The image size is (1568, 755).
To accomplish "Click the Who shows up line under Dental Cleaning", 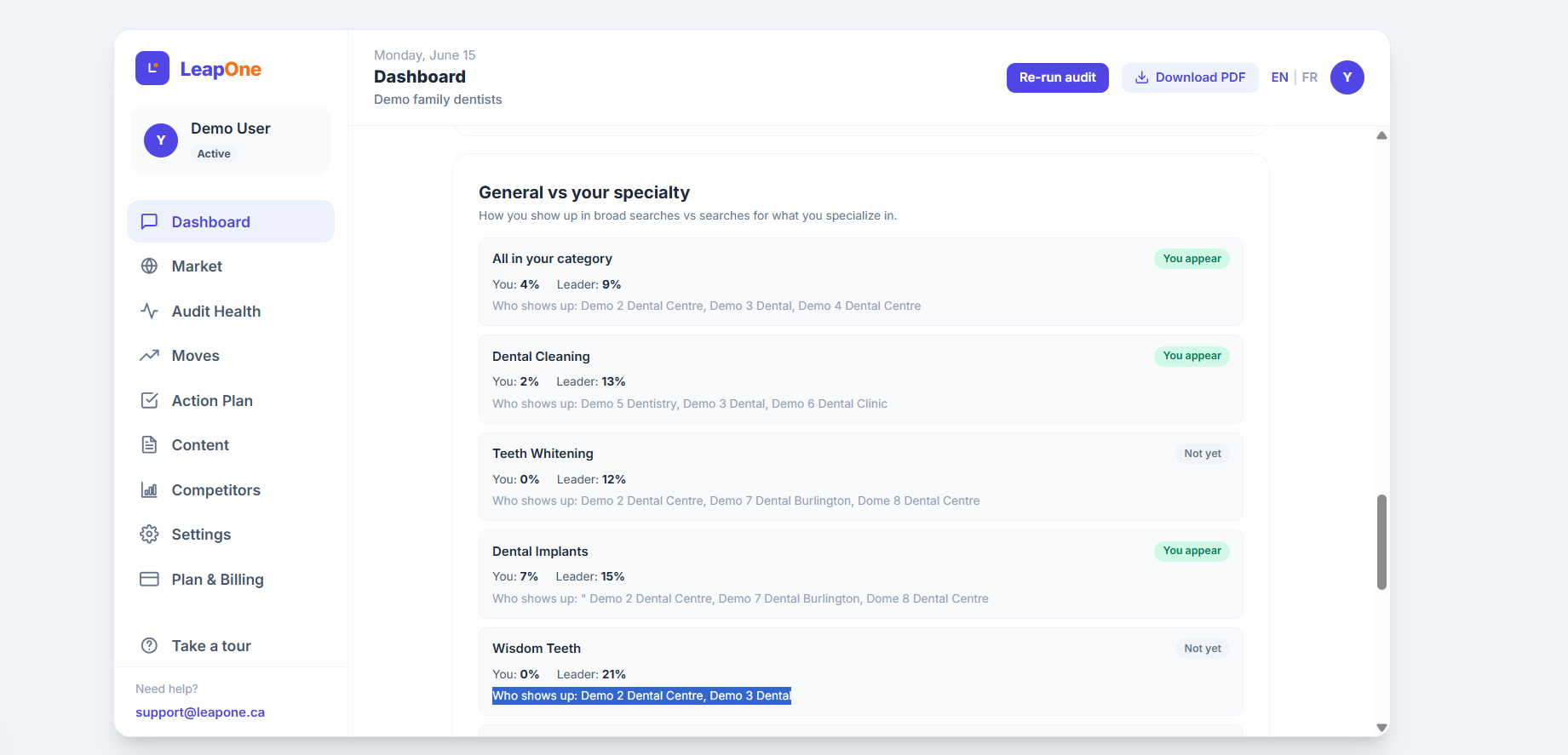I will (690, 403).
